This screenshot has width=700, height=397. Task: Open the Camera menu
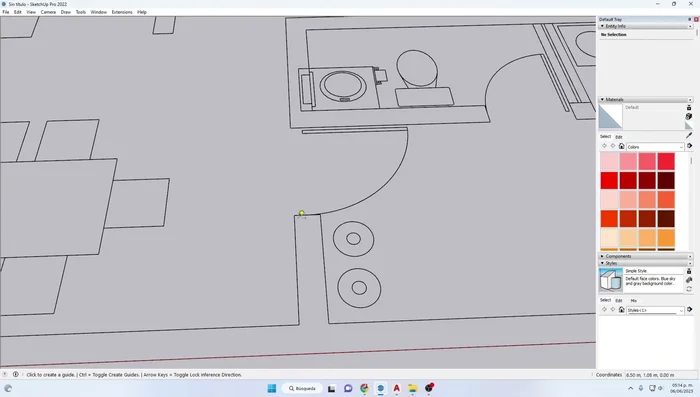coord(48,12)
